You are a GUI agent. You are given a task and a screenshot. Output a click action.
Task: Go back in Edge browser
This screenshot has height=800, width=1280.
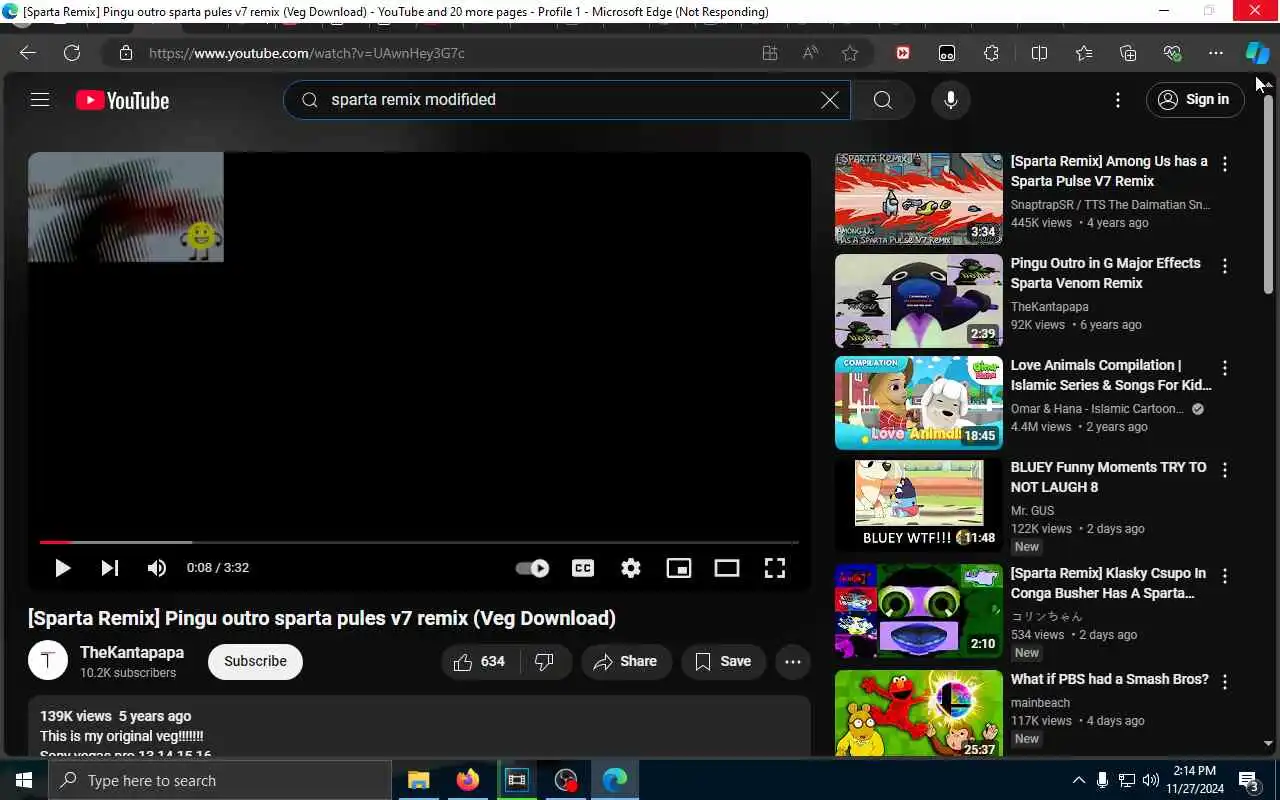(x=28, y=53)
